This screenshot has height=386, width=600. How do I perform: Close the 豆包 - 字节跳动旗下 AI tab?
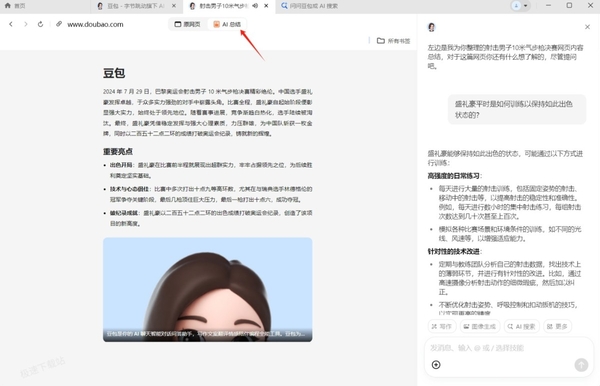point(174,6)
